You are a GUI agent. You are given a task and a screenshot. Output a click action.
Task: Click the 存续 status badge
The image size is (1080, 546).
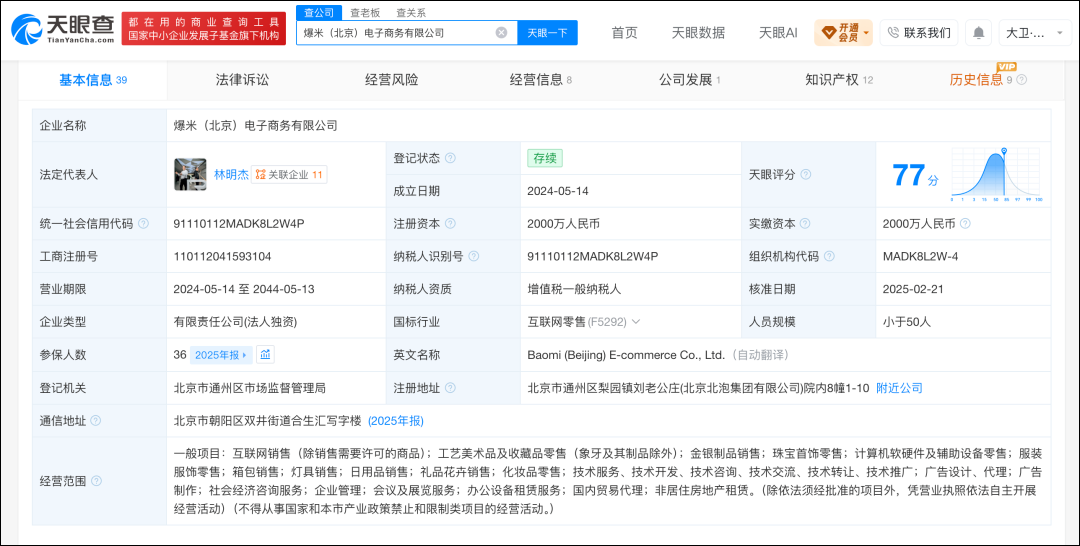pos(545,158)
